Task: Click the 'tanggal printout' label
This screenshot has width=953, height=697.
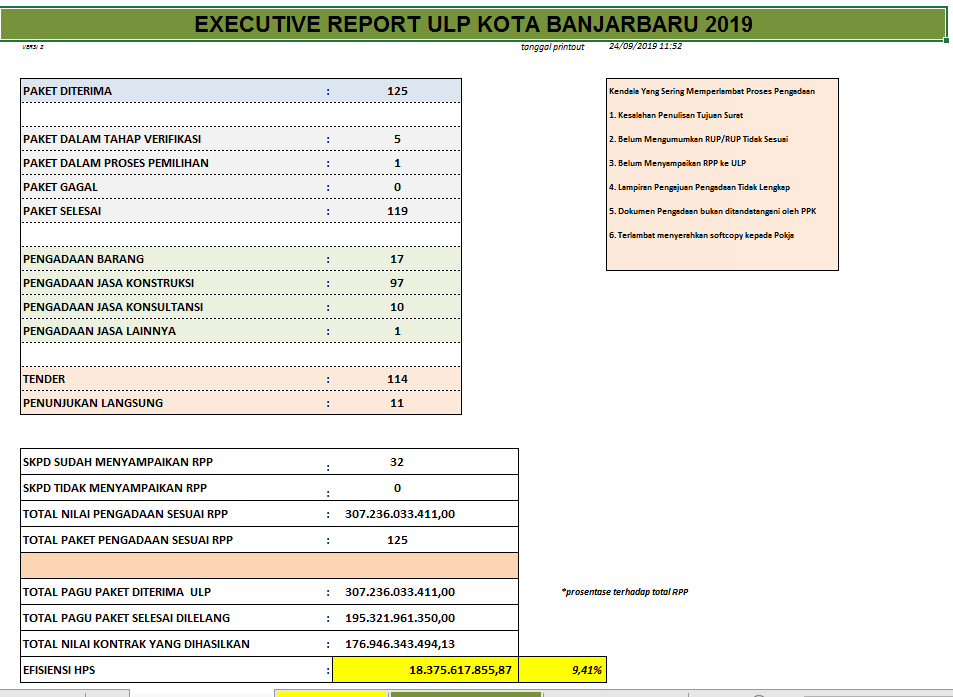Action: click(x=552, y=47)
